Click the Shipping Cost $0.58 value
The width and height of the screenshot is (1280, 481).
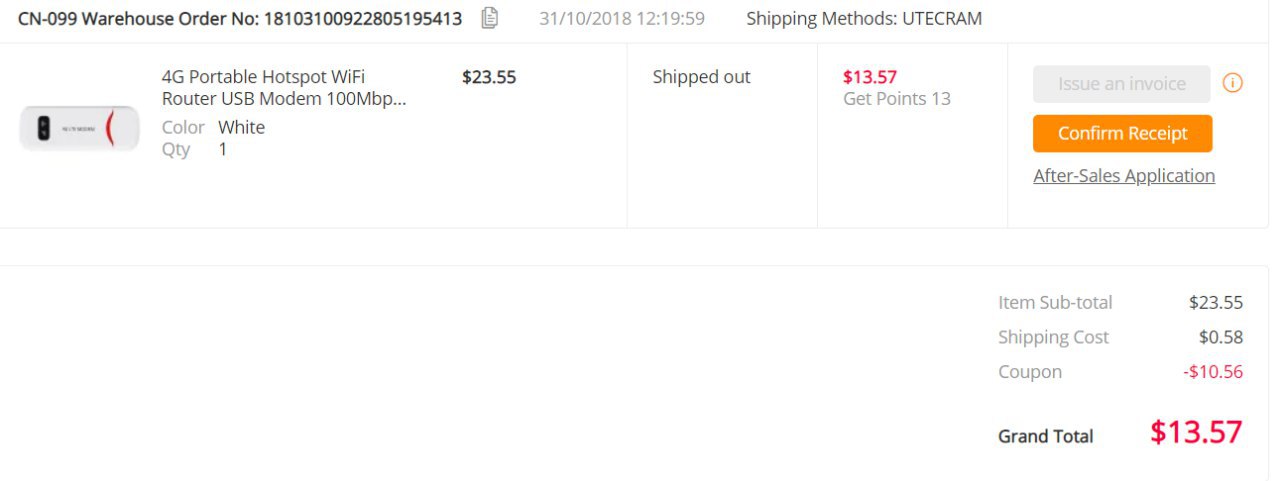tap(1221, 337)
